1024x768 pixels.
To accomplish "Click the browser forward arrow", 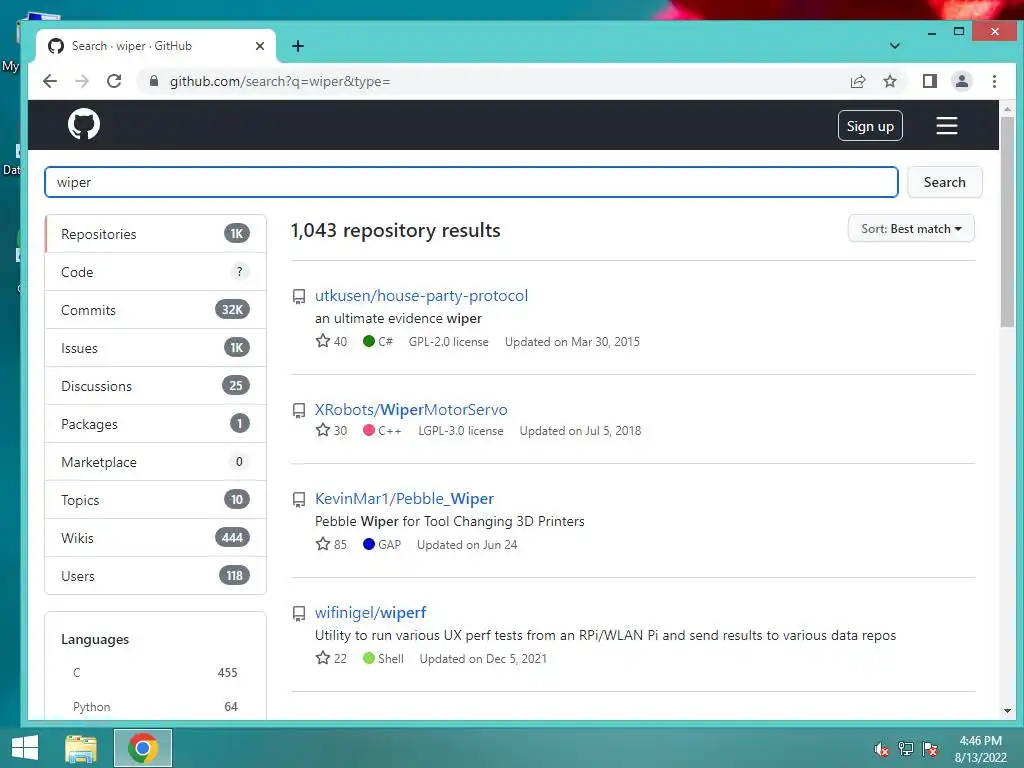I will coord(82,81).
